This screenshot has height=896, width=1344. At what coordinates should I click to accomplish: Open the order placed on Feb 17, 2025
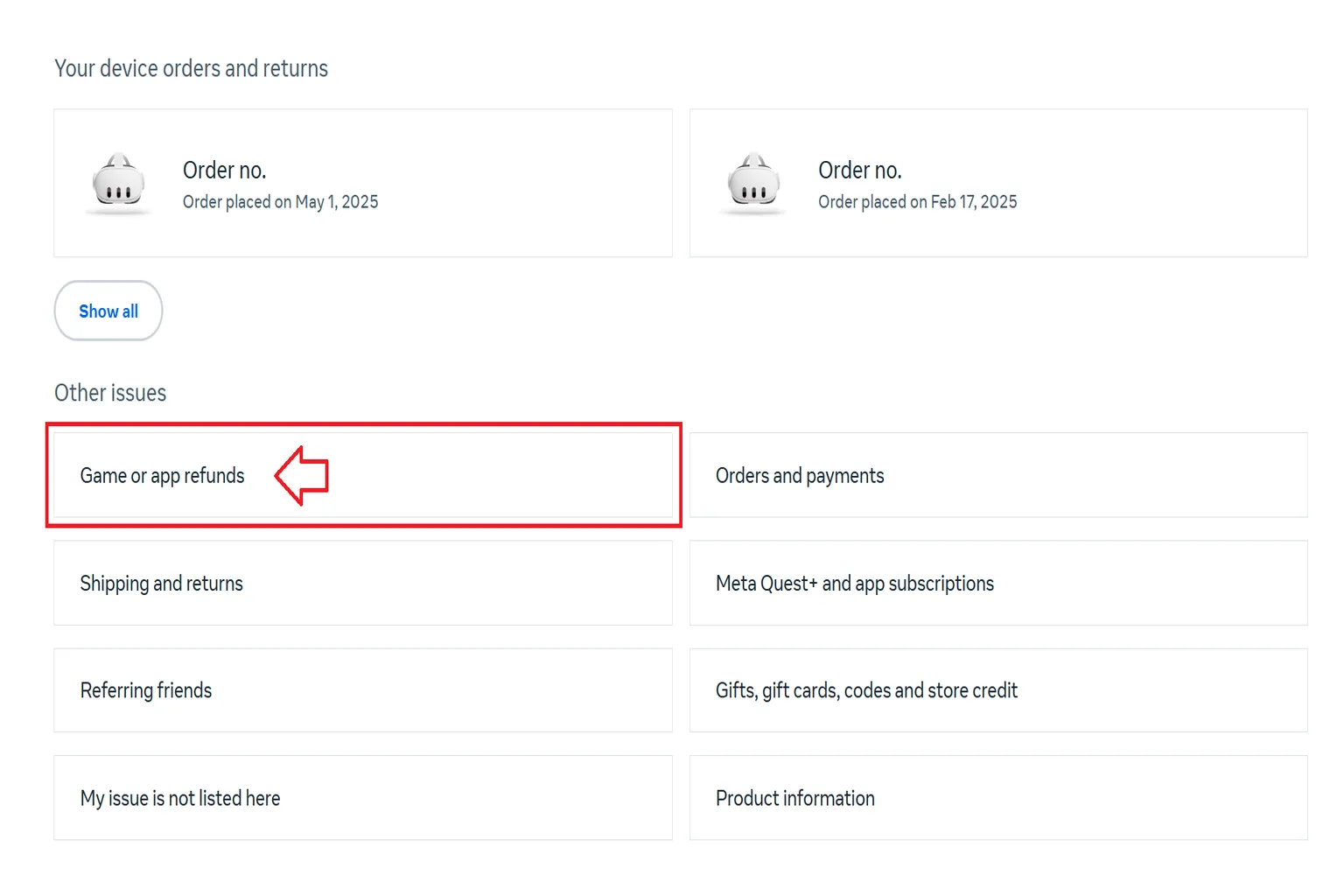[x=998, y=183]
